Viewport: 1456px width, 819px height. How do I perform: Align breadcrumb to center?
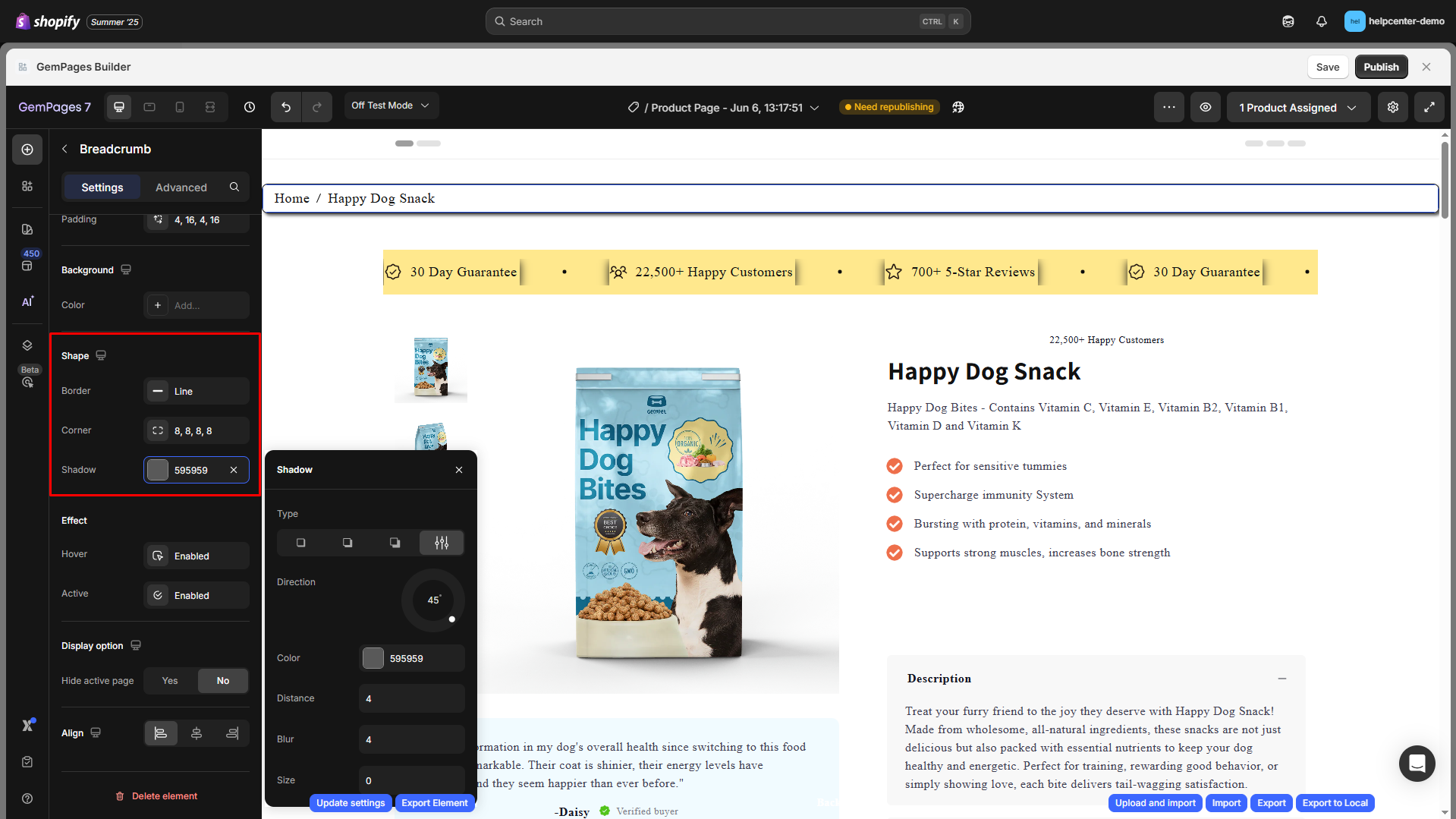[197, 733]
